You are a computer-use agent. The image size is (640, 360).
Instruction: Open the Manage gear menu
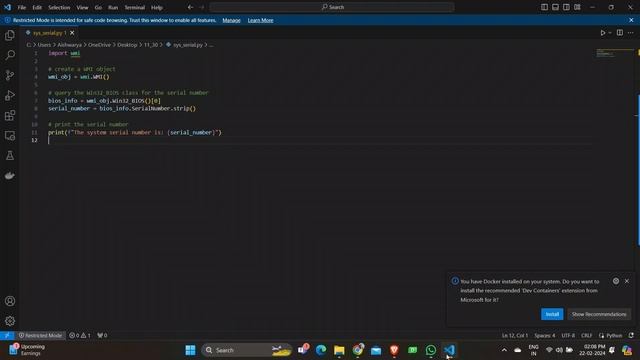[10, 321]
